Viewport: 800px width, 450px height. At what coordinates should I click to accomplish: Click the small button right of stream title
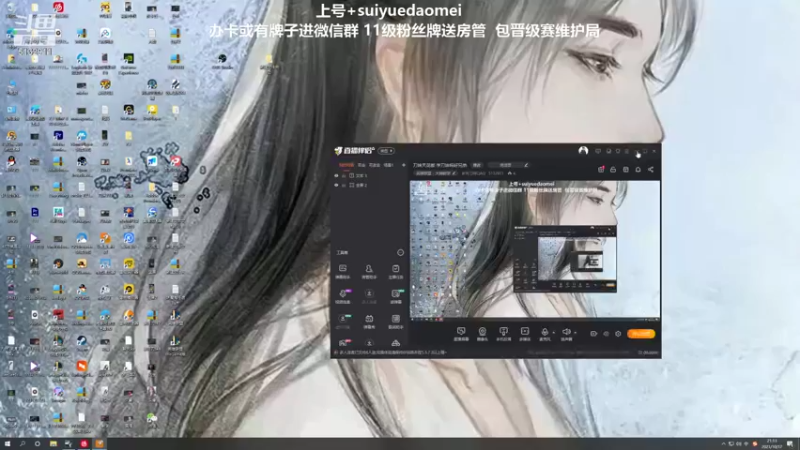pyautogui.click(x=477, y=165)
